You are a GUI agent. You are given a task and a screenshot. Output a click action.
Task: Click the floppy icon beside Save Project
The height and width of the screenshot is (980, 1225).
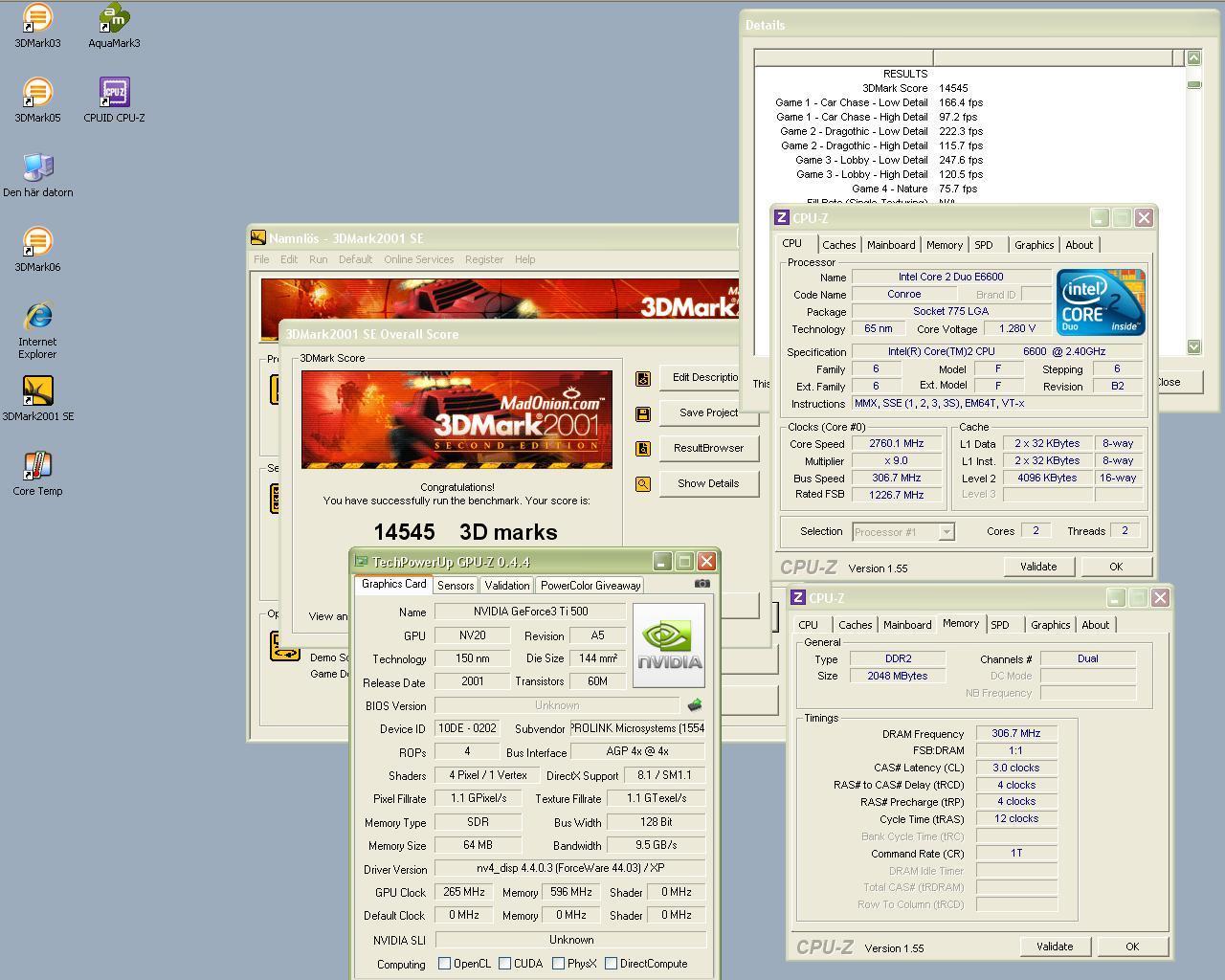point(643,413)
